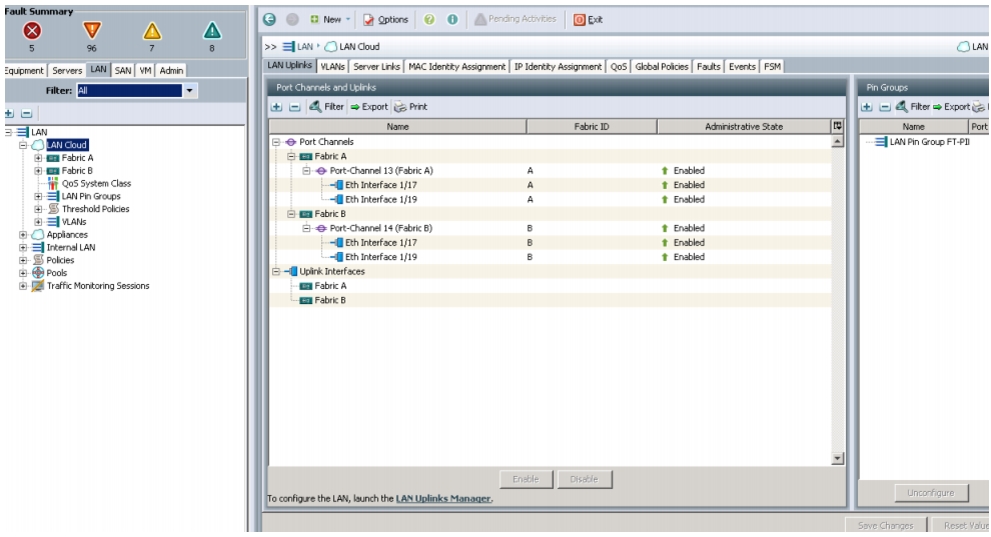Open the Global Policies tab

(662, 66)
